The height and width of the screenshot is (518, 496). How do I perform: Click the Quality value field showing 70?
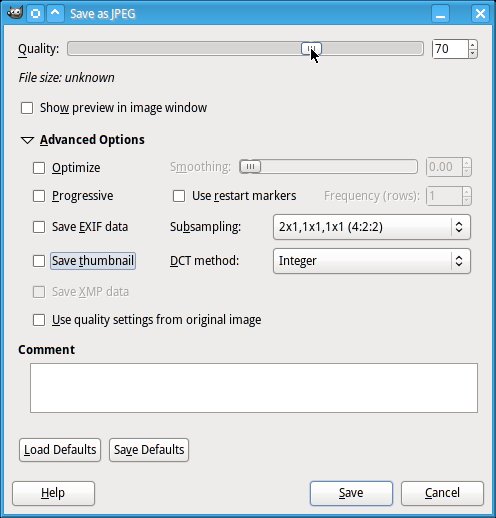(x=450, y=49)
